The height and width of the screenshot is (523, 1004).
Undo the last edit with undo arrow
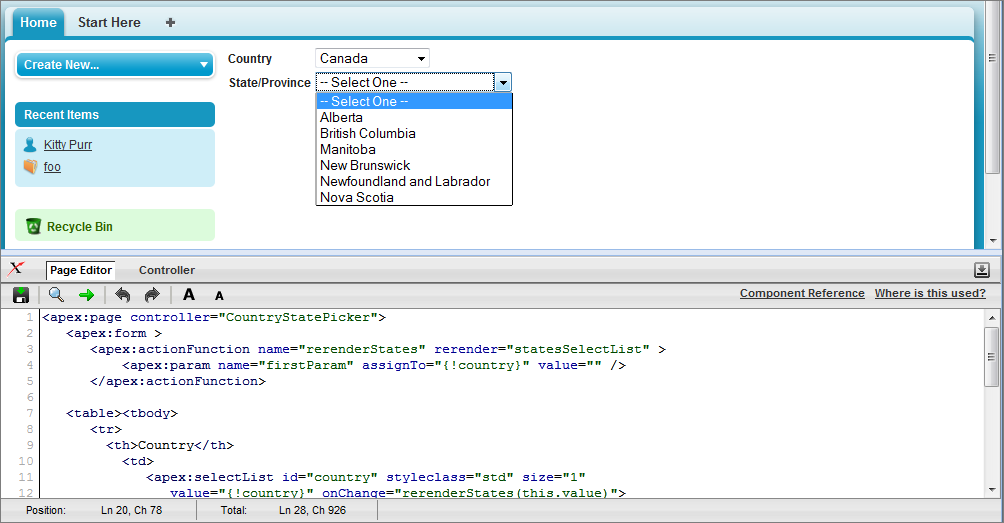pos(122,295)
